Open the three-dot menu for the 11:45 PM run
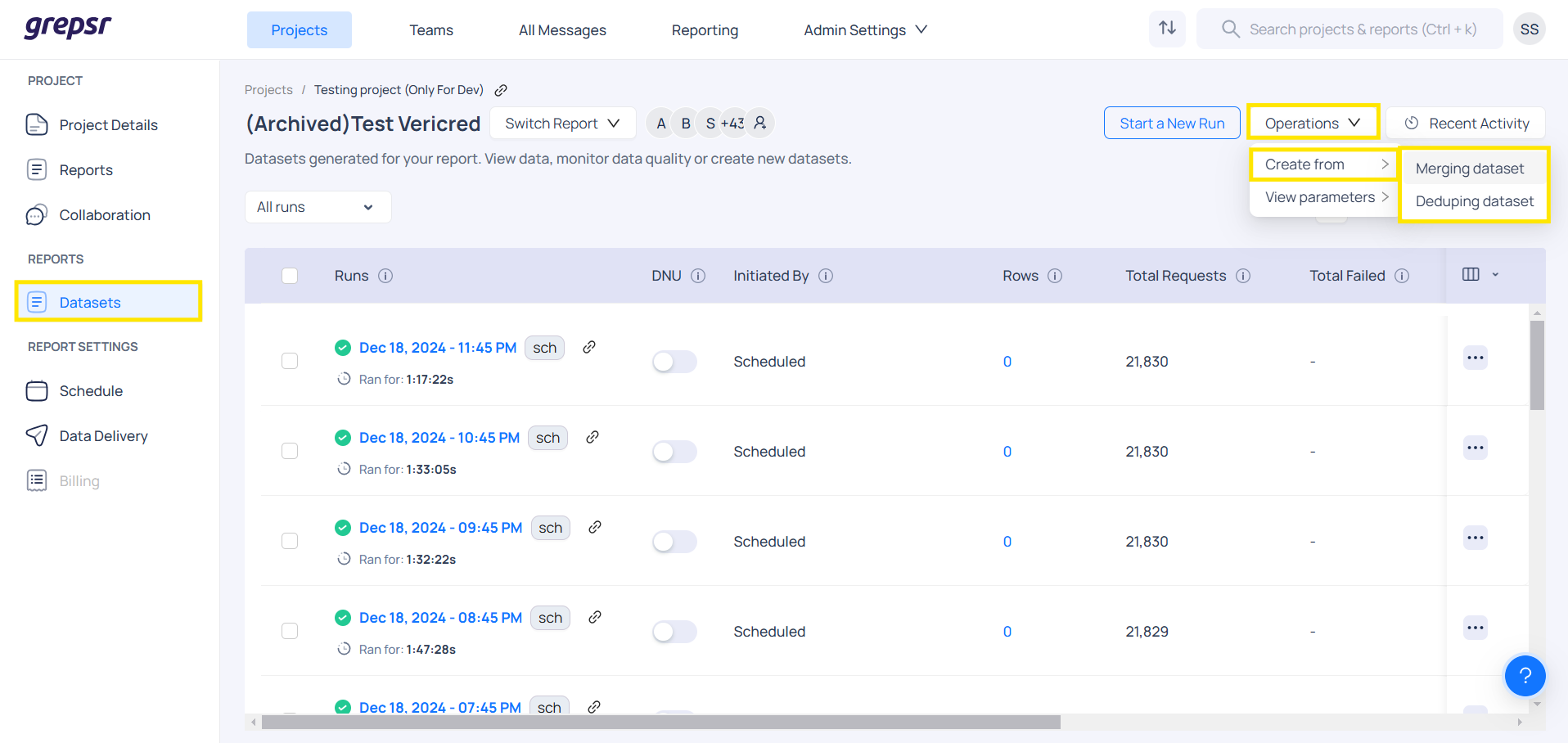Image resolution: width=1568 pixels, height=743 pixels. 1475,358
